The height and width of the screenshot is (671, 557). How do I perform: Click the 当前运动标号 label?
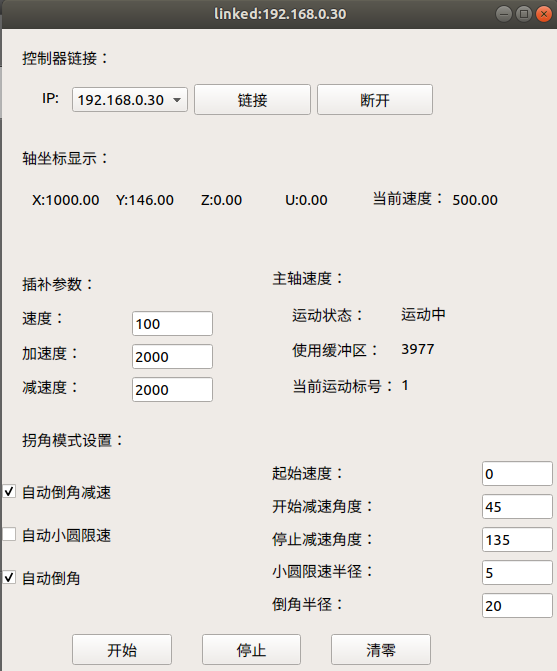(x=343, y=386)
